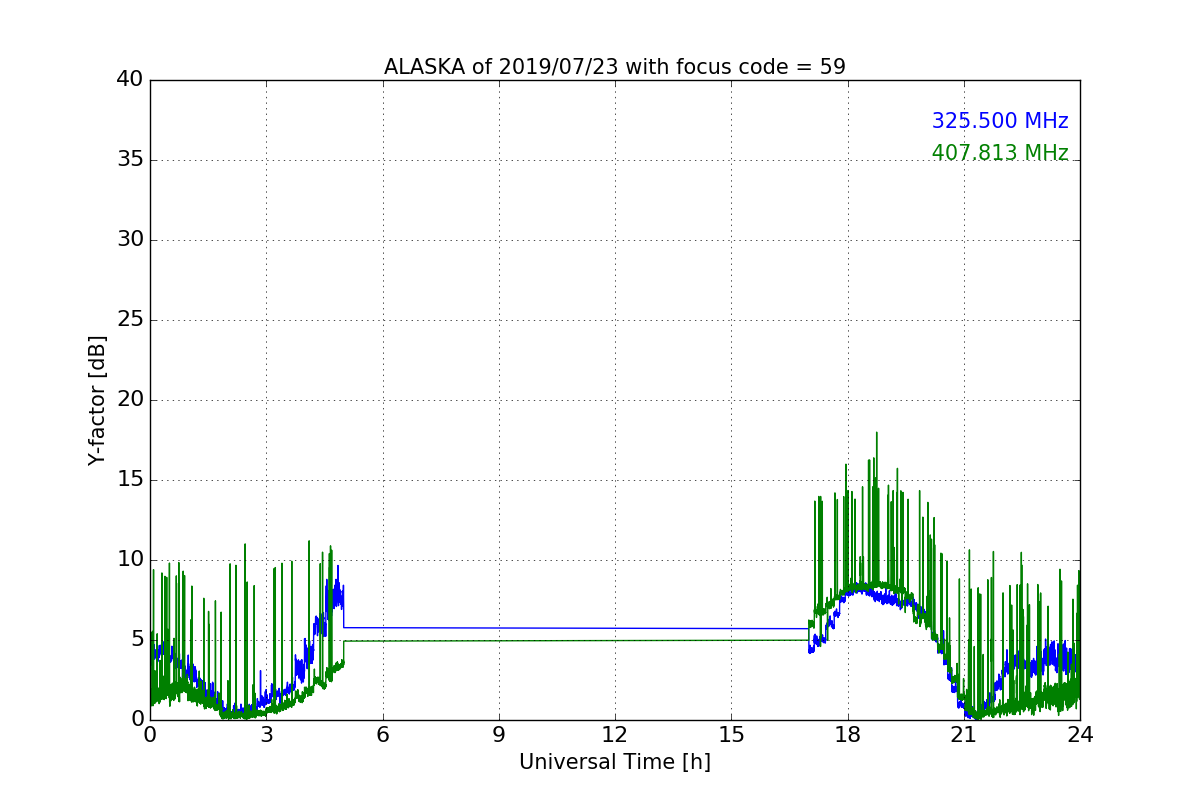Click the y-axis tick label 10

[130, 560]
